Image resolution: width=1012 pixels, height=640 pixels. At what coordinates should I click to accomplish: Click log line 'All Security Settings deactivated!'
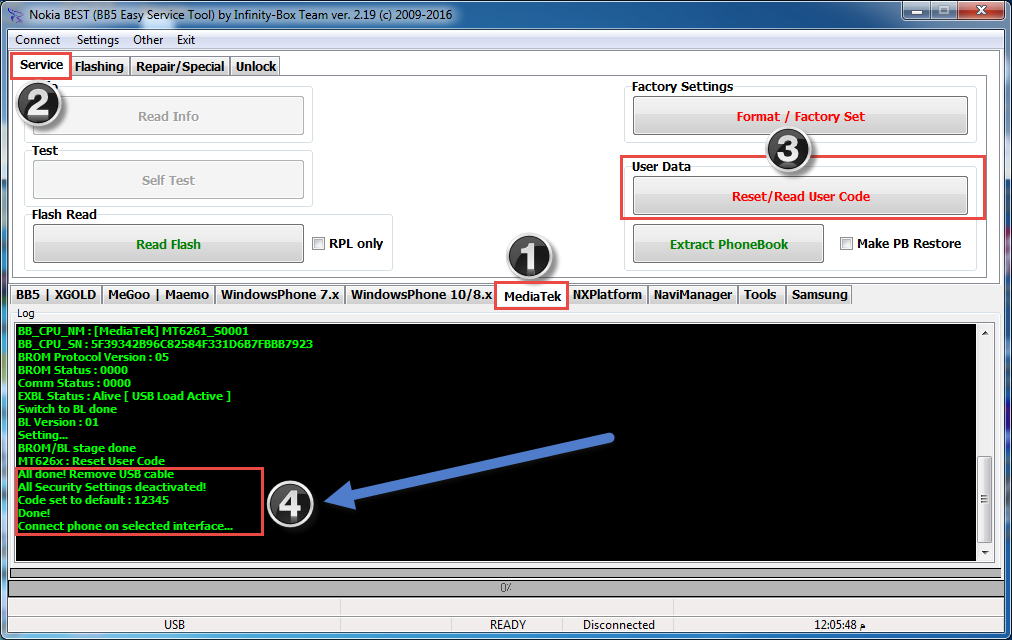tap(112, 487)
